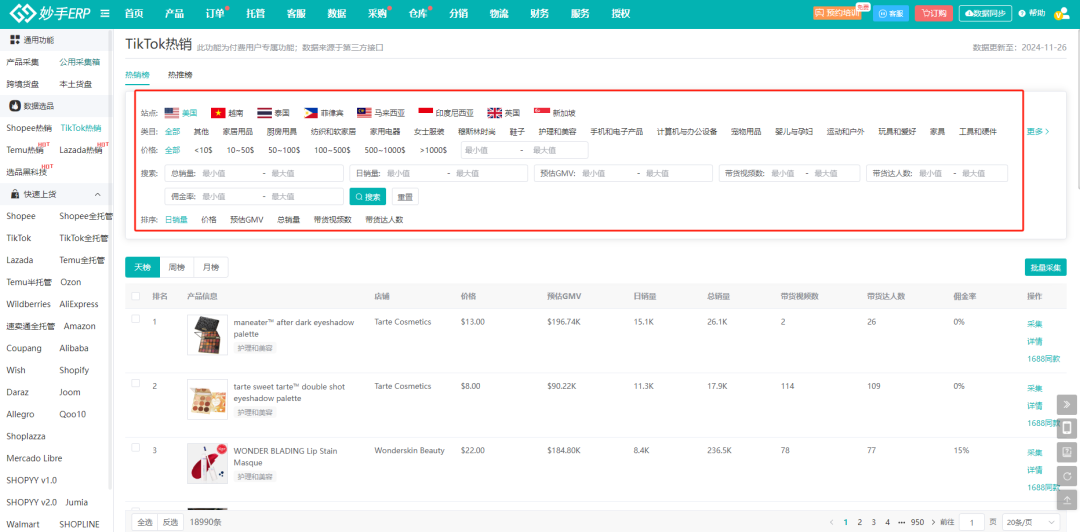
Task: Open the 仓库 top menu
Action: [418, 13]
